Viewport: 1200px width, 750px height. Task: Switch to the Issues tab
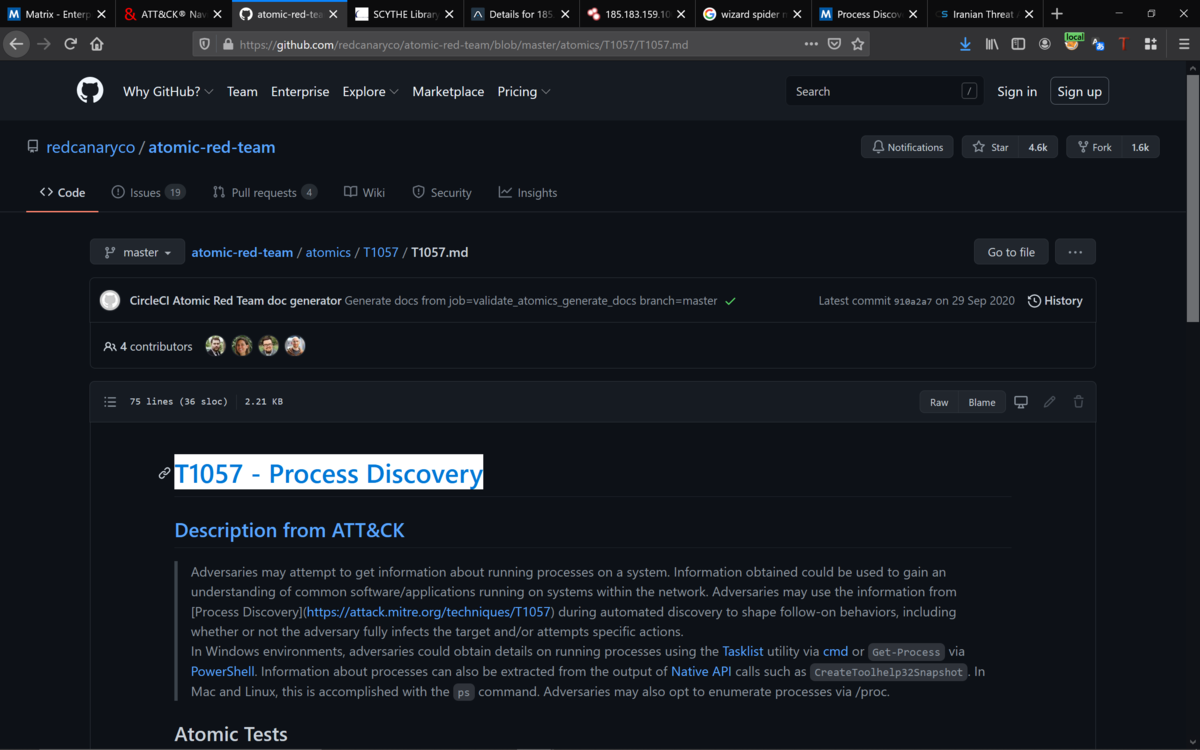(148, 192)
